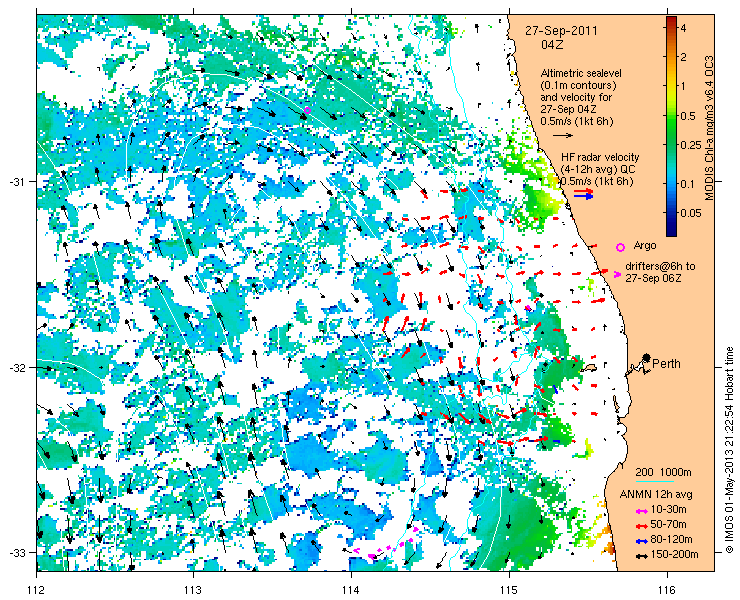Click the magenta Argo circle in legend
740x600 pixels.
point(621,247)
